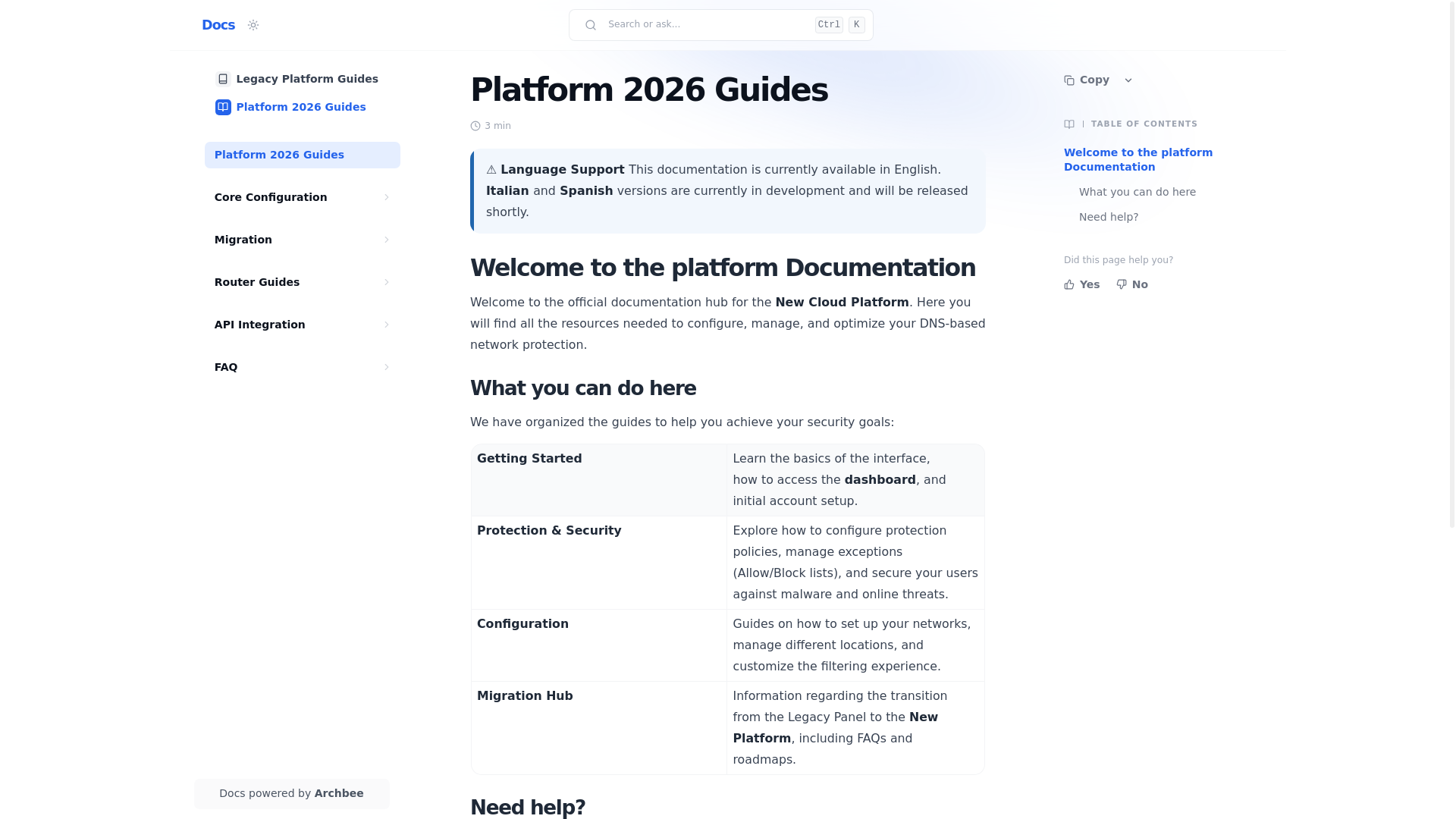The width and height of the screenshot is (1456, 819).
Task: Jump to What you can do here
Action: point(1137,192)
